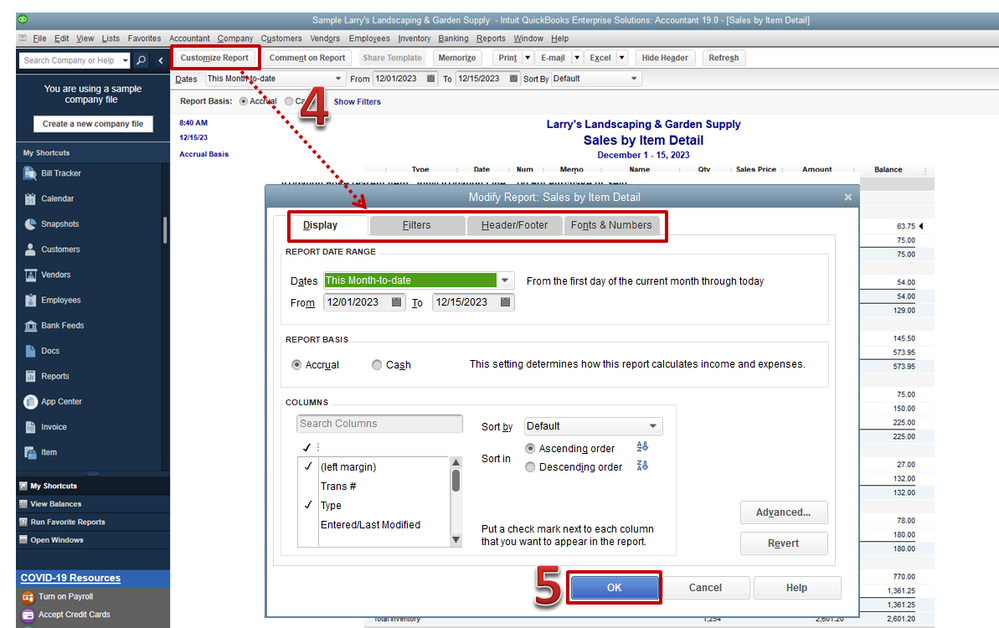Click Turn on Payroll icon
The height and width of the screenshot is (628, 999).
[27, 597]
